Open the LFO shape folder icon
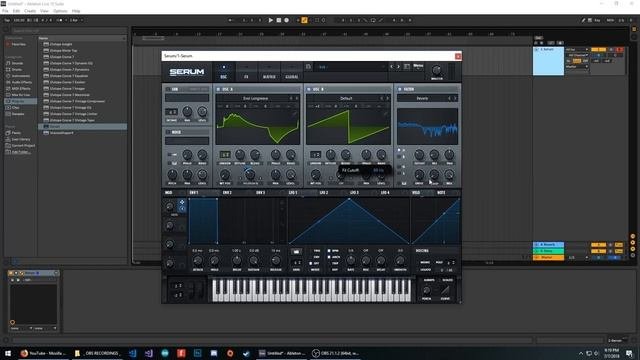 tap(296, 251)
